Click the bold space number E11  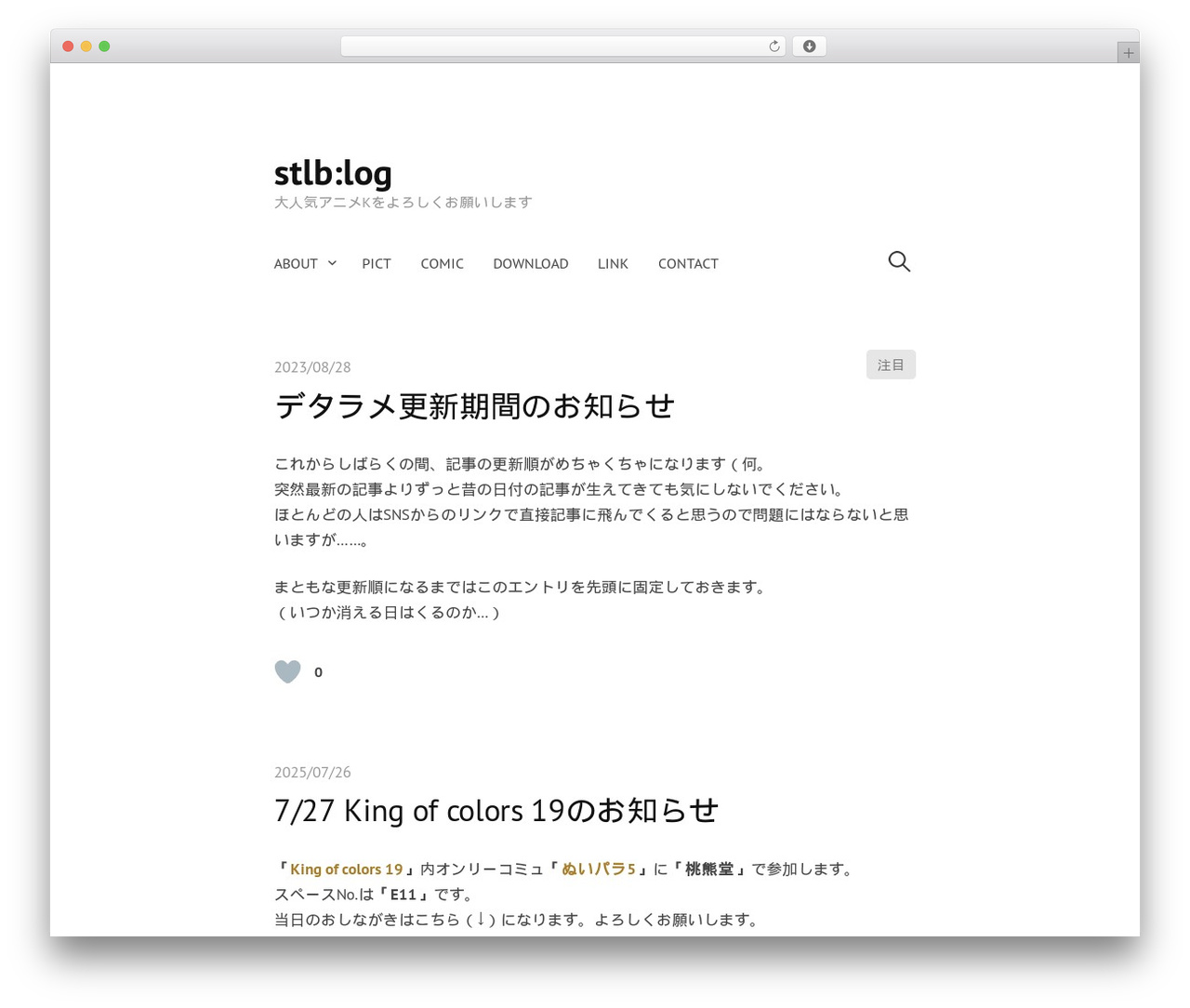pyautogui.click(x=403, y=895)
